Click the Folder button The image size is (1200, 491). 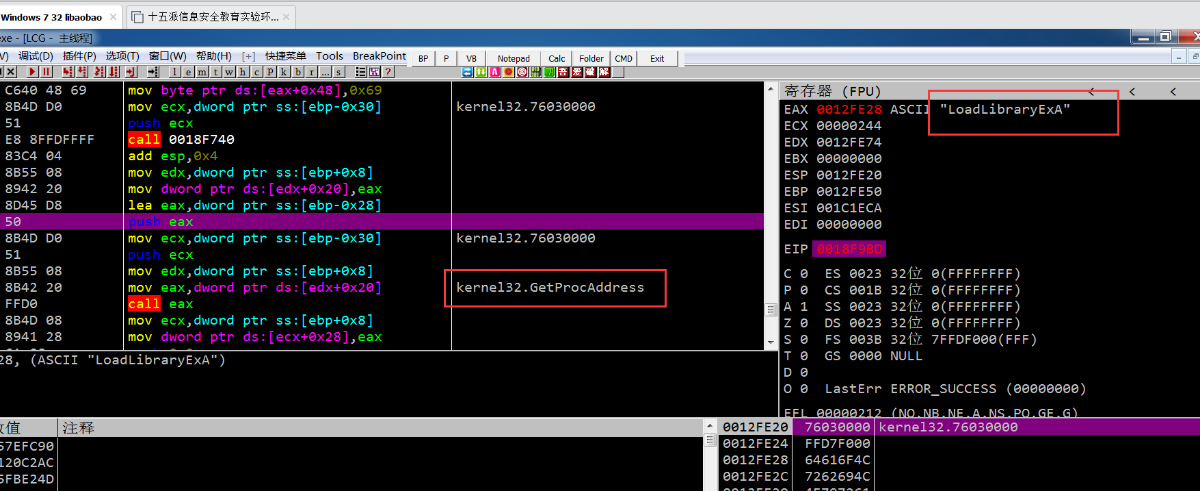tap(591, 58)
